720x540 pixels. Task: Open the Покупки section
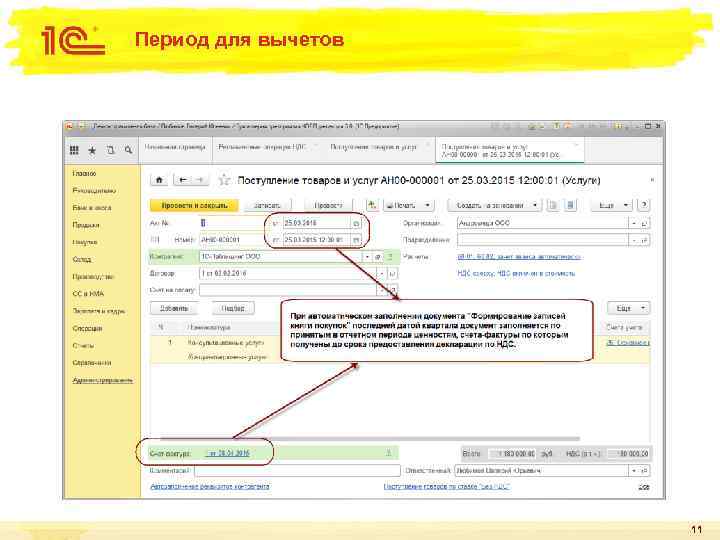point(85,242)
